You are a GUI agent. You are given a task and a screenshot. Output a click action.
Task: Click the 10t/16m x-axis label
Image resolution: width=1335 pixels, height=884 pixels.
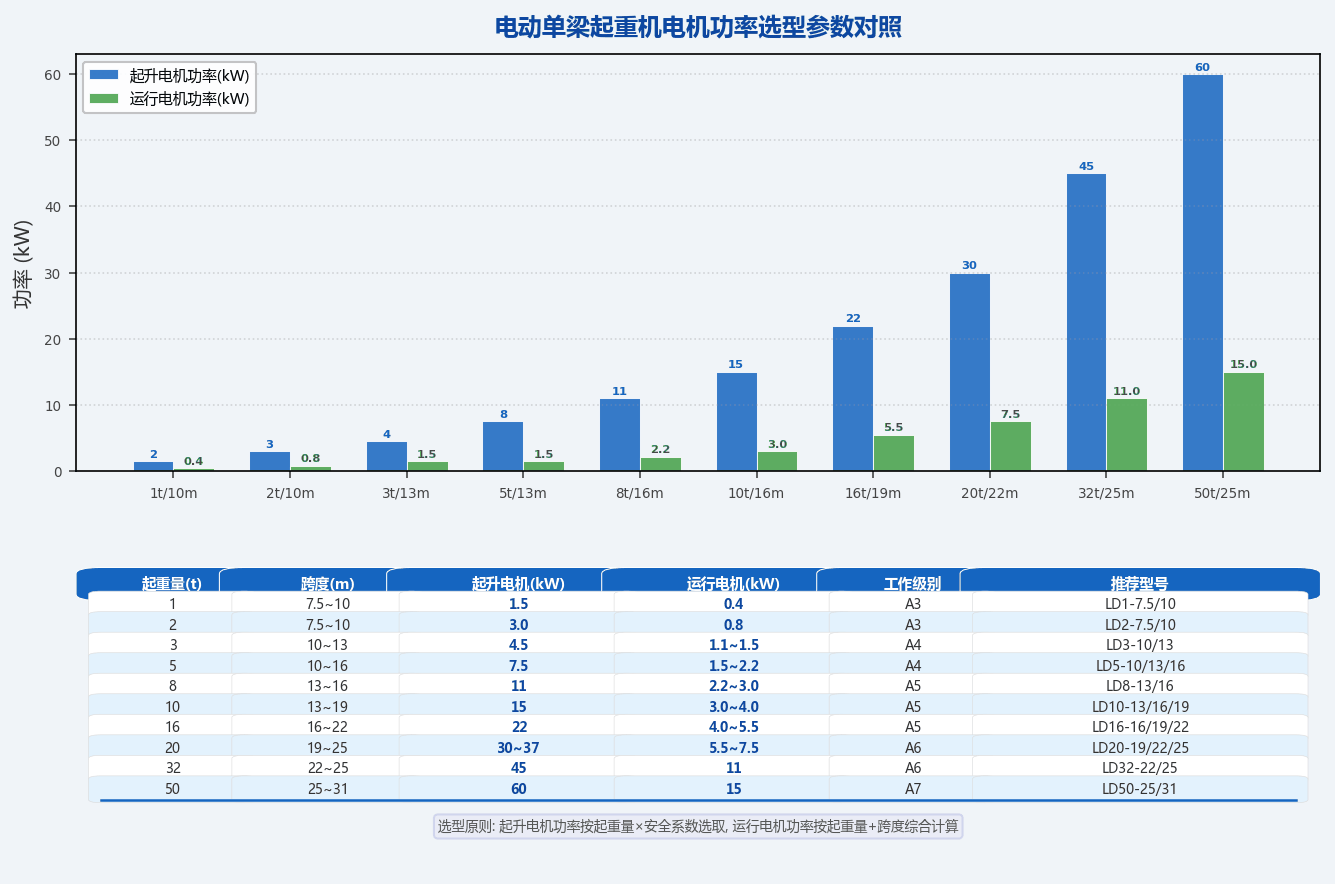[756, 493]
